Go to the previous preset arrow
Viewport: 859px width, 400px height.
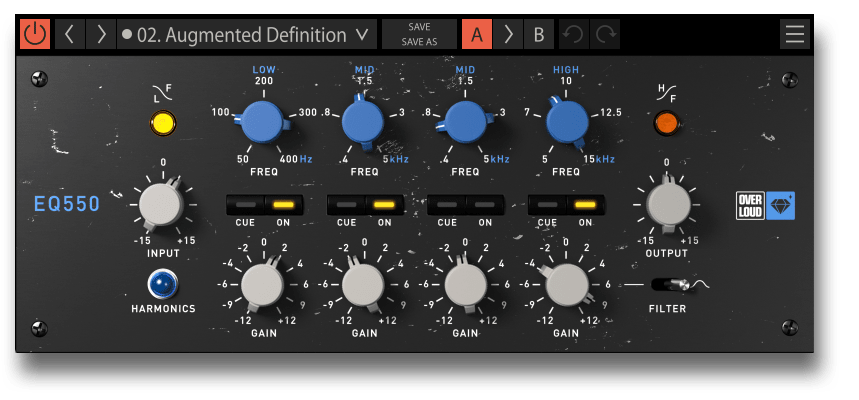click(x=70, y=35)
